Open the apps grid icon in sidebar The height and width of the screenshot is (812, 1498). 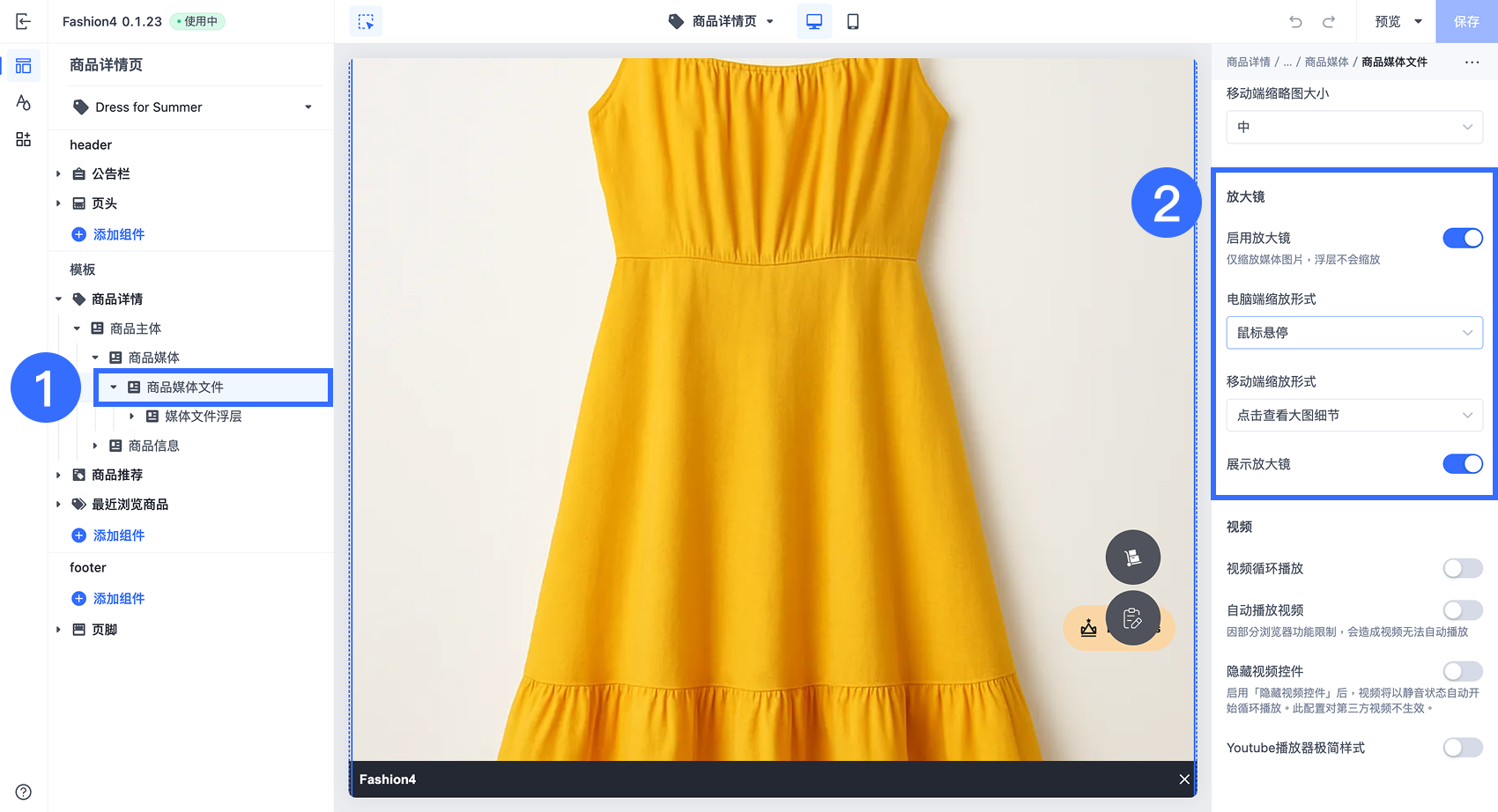click(x=24, y=139)
